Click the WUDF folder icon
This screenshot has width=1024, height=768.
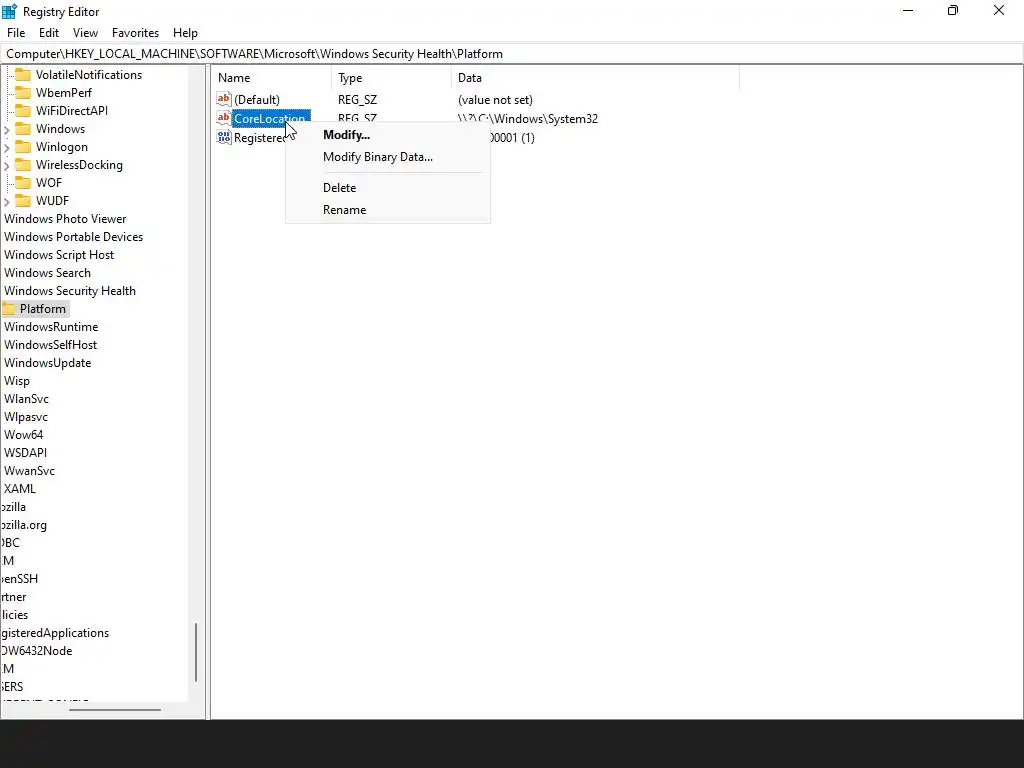click(x=23, y=200)
